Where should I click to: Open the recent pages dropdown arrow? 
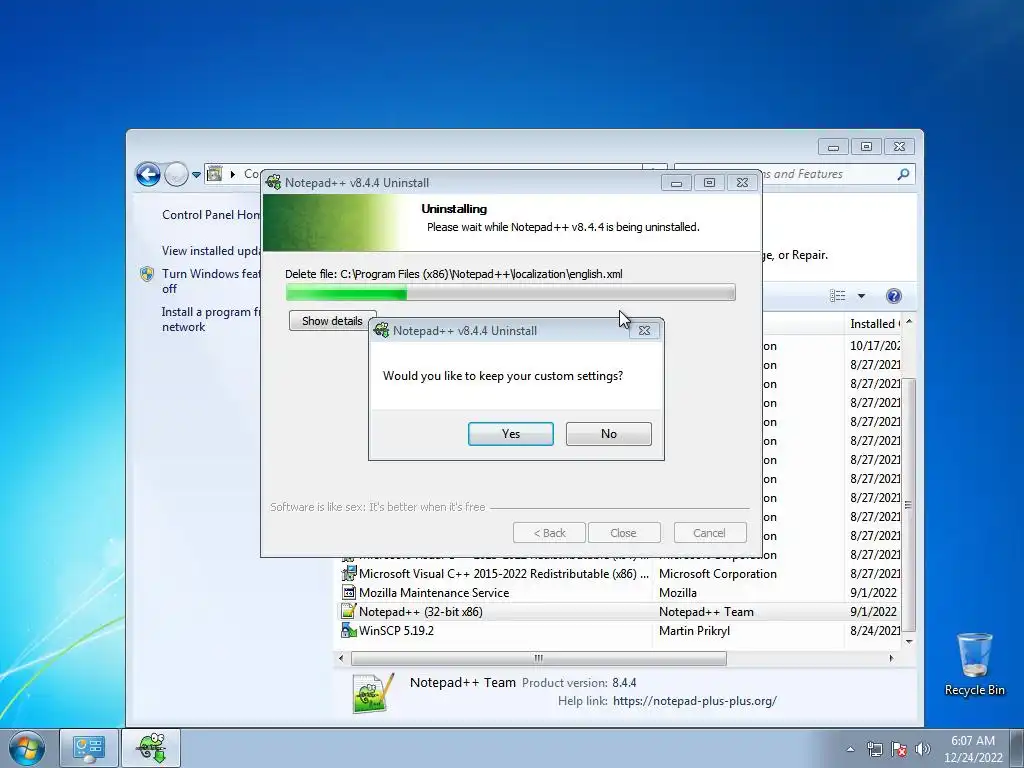196,175
